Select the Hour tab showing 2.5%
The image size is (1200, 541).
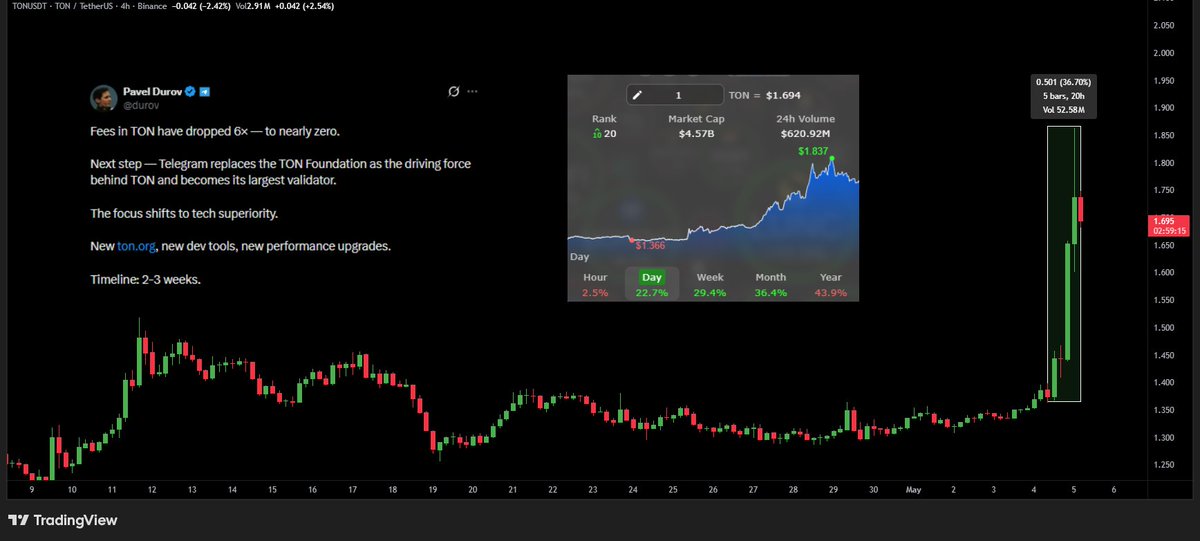click(x=595, y=284)
